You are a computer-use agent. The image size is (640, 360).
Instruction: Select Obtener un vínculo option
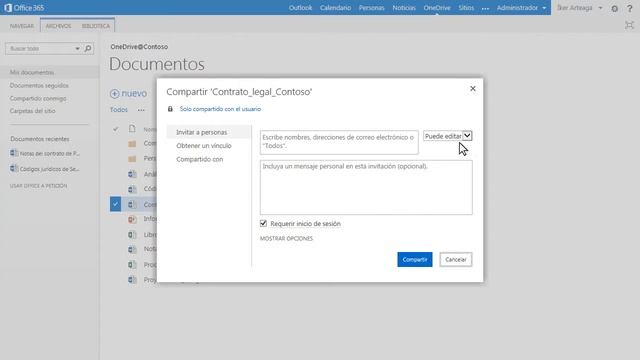[x=204, y=146]
